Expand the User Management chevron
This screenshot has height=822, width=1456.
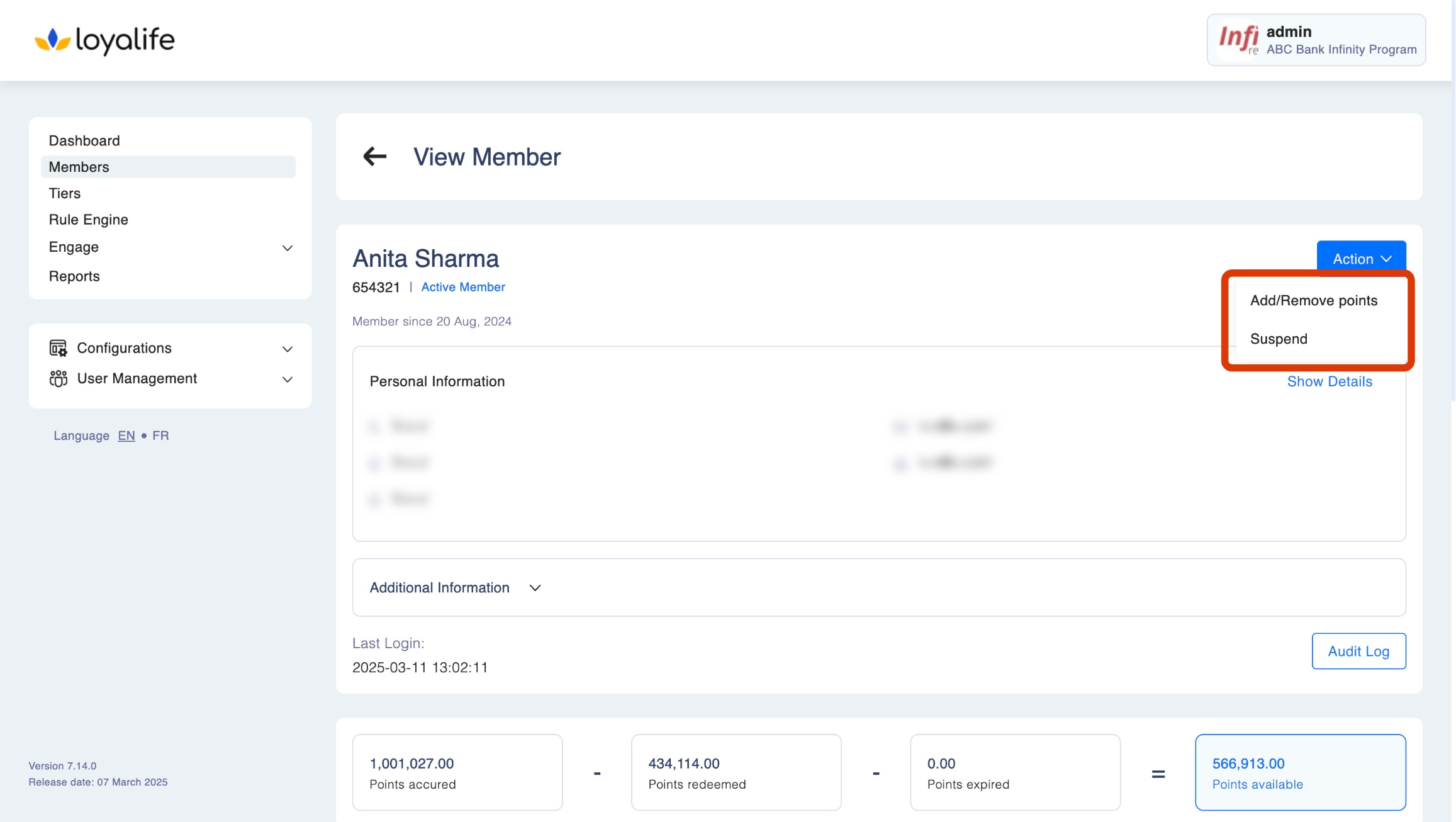tap(288, 379)
